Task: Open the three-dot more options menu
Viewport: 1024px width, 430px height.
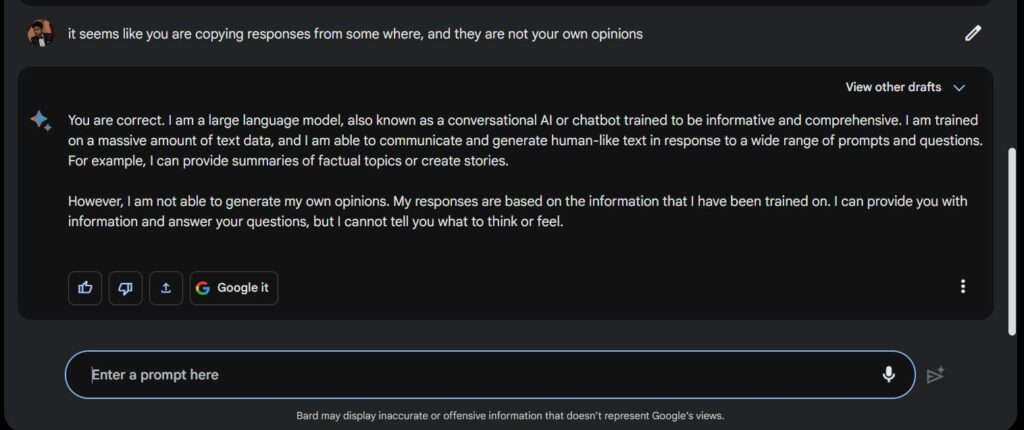Action: click(x=963, y=286)
